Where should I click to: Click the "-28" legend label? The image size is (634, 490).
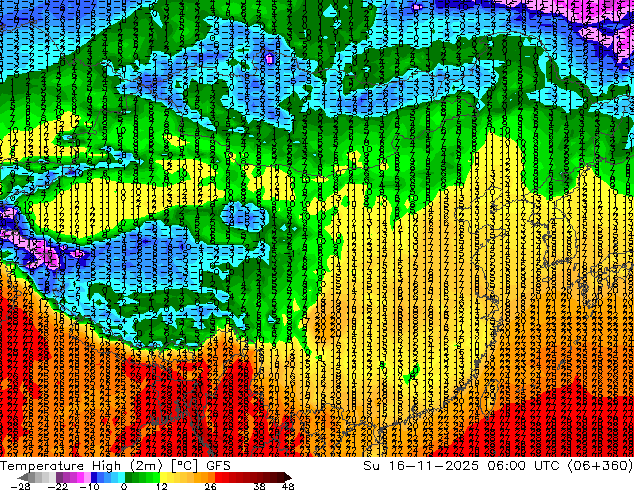point(20,486)
